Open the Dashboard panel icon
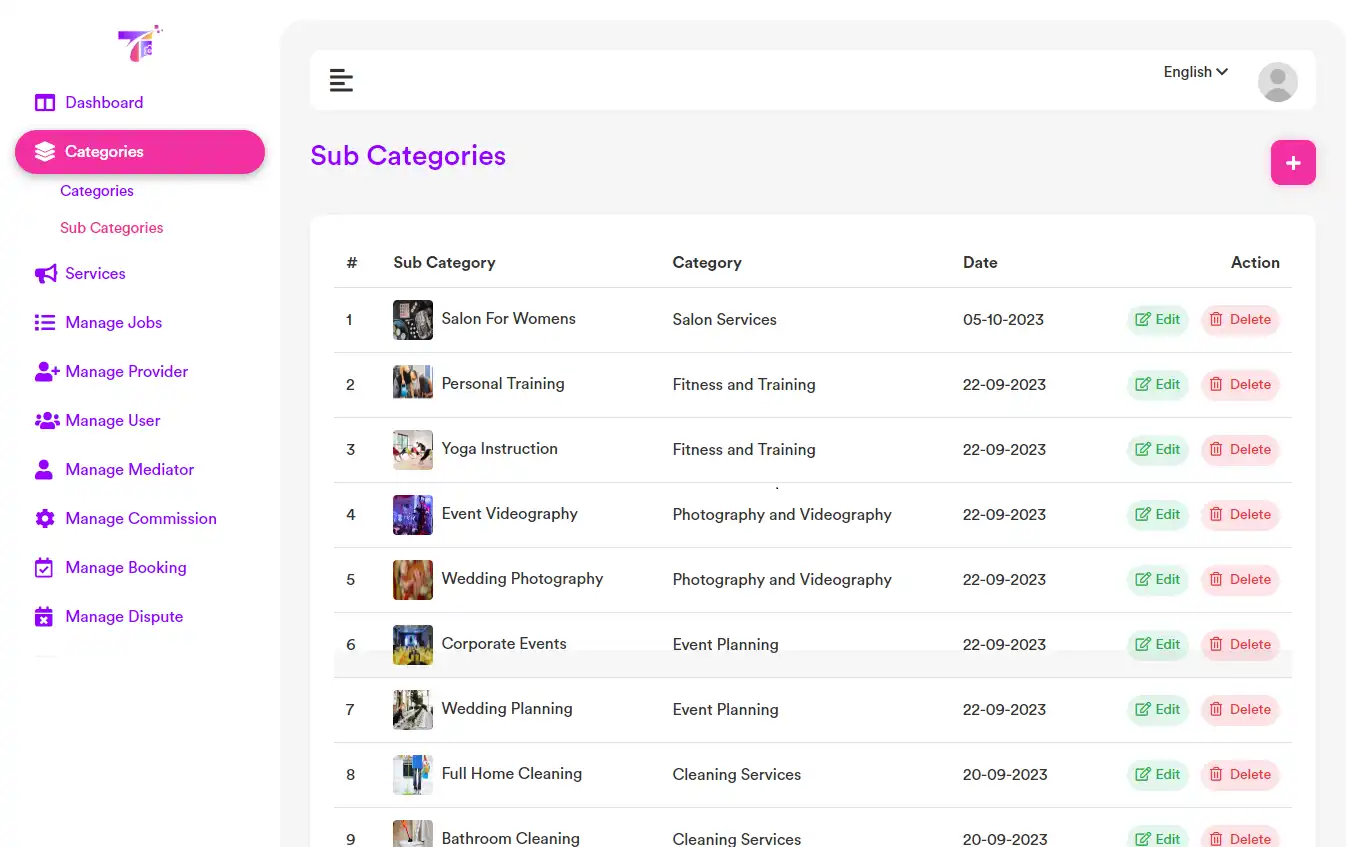The height and width of the screenshot is (847, 1366). (45, 102)
